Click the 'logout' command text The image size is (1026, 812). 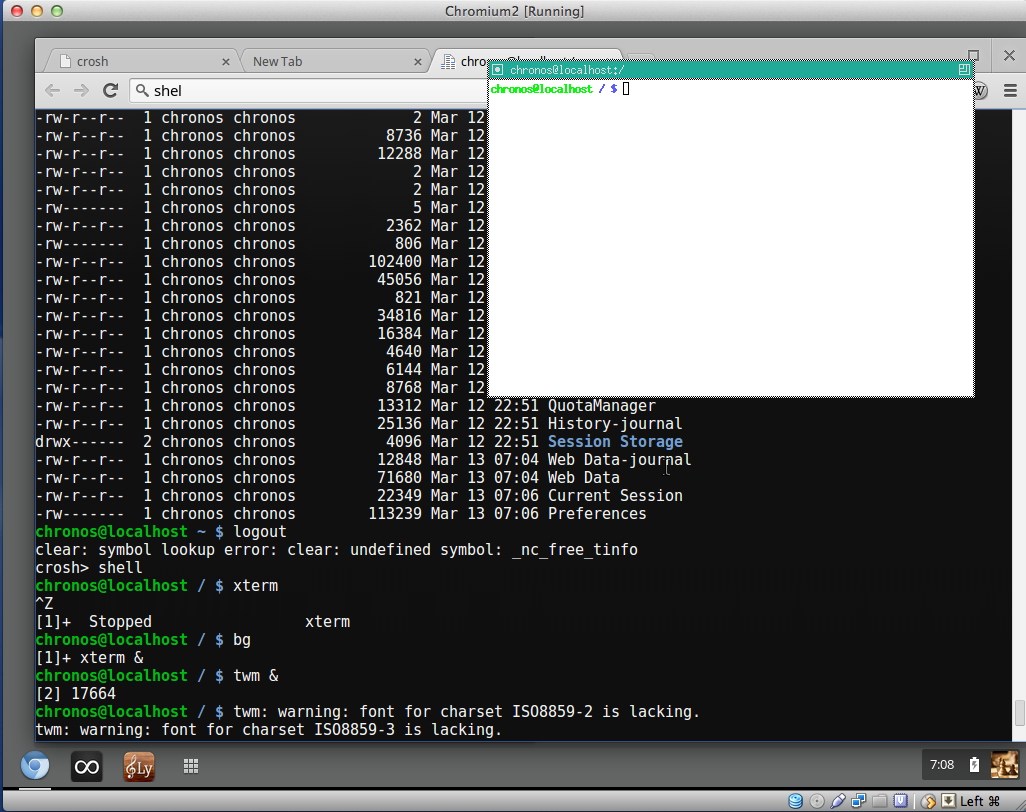click(x=260, y=531)
